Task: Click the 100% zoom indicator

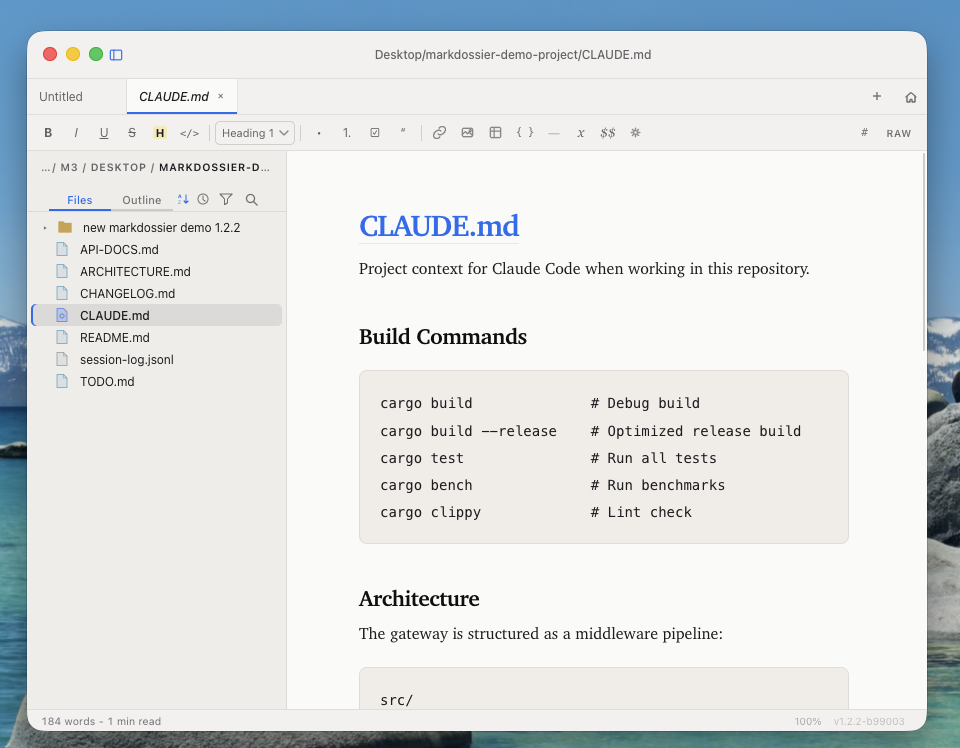Action: [808, 722]
